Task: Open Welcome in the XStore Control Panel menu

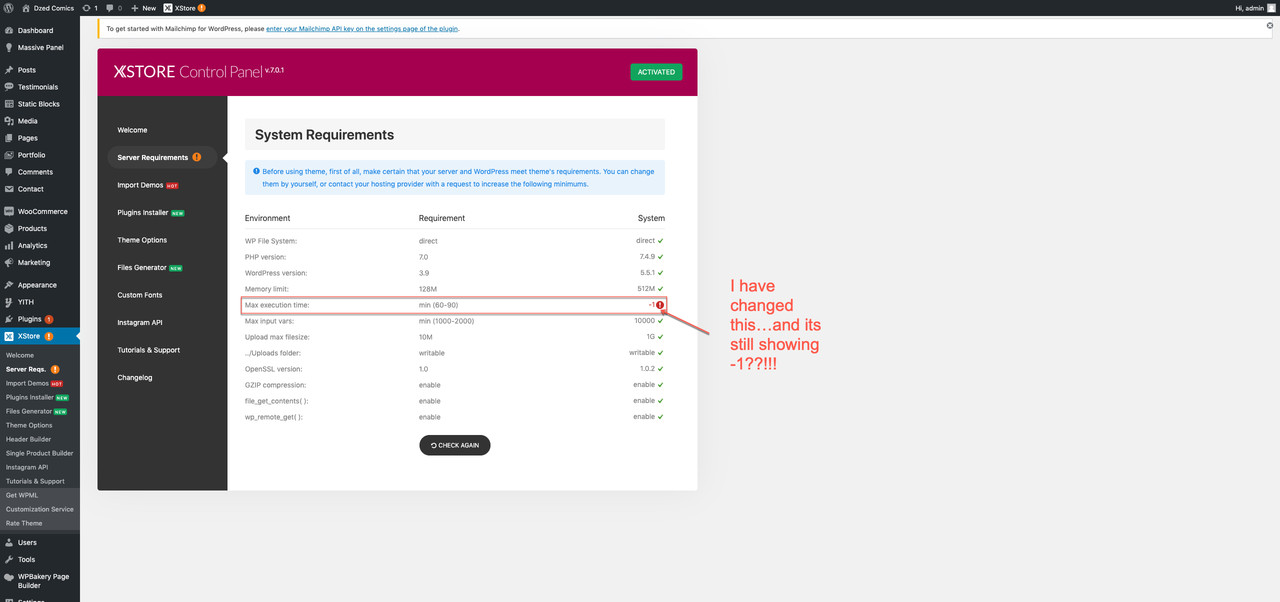Action: click(x=132, y=130)
